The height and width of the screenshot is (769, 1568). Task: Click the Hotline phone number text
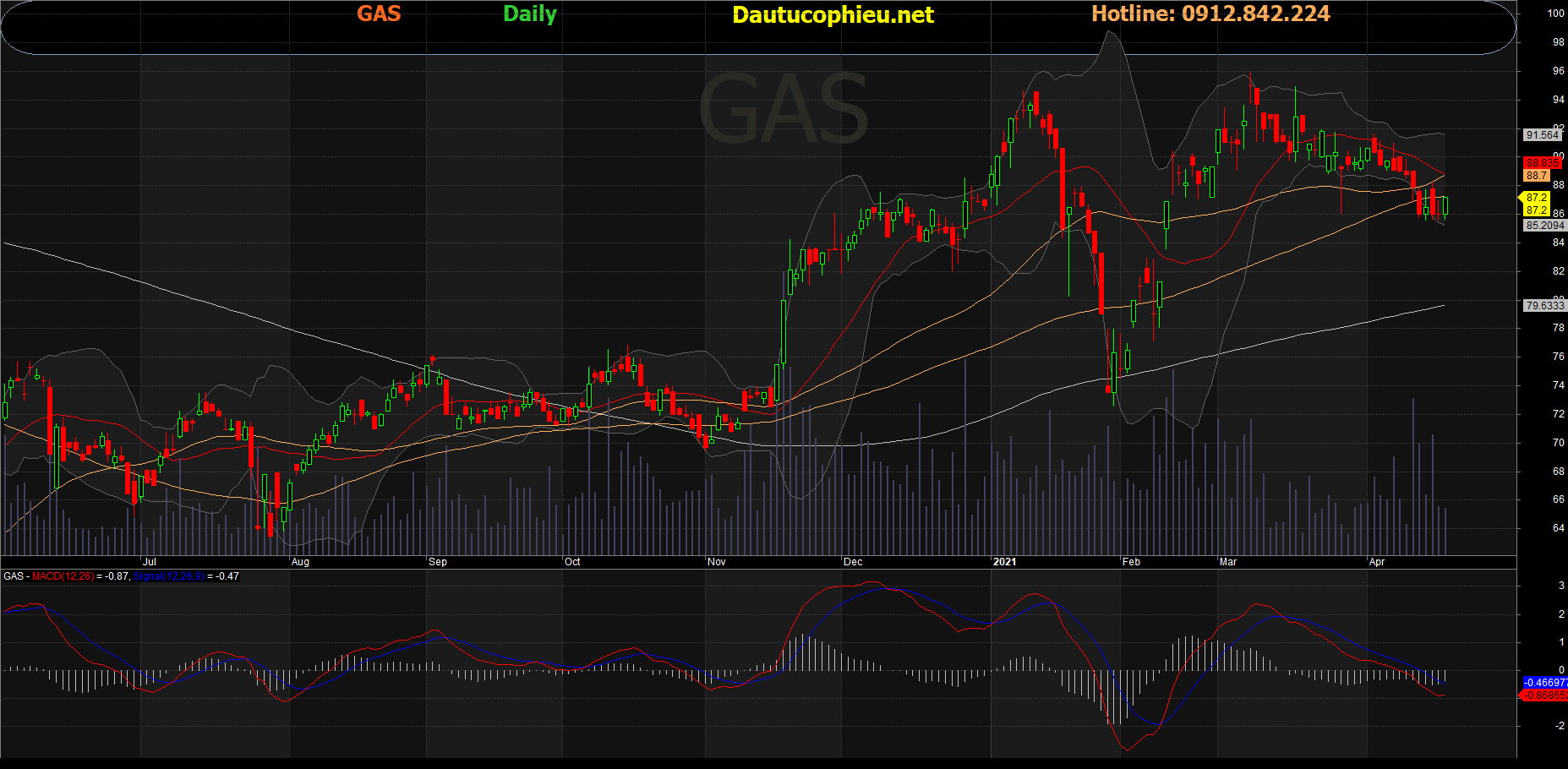click(x=1210, y=14)
